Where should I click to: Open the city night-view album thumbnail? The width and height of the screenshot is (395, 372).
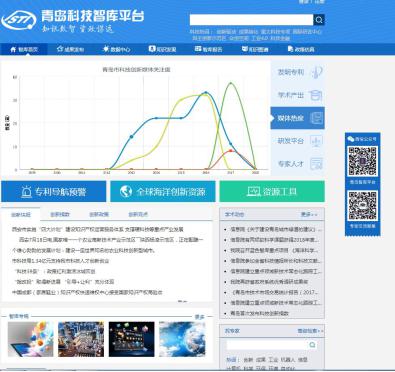(81, 339)
